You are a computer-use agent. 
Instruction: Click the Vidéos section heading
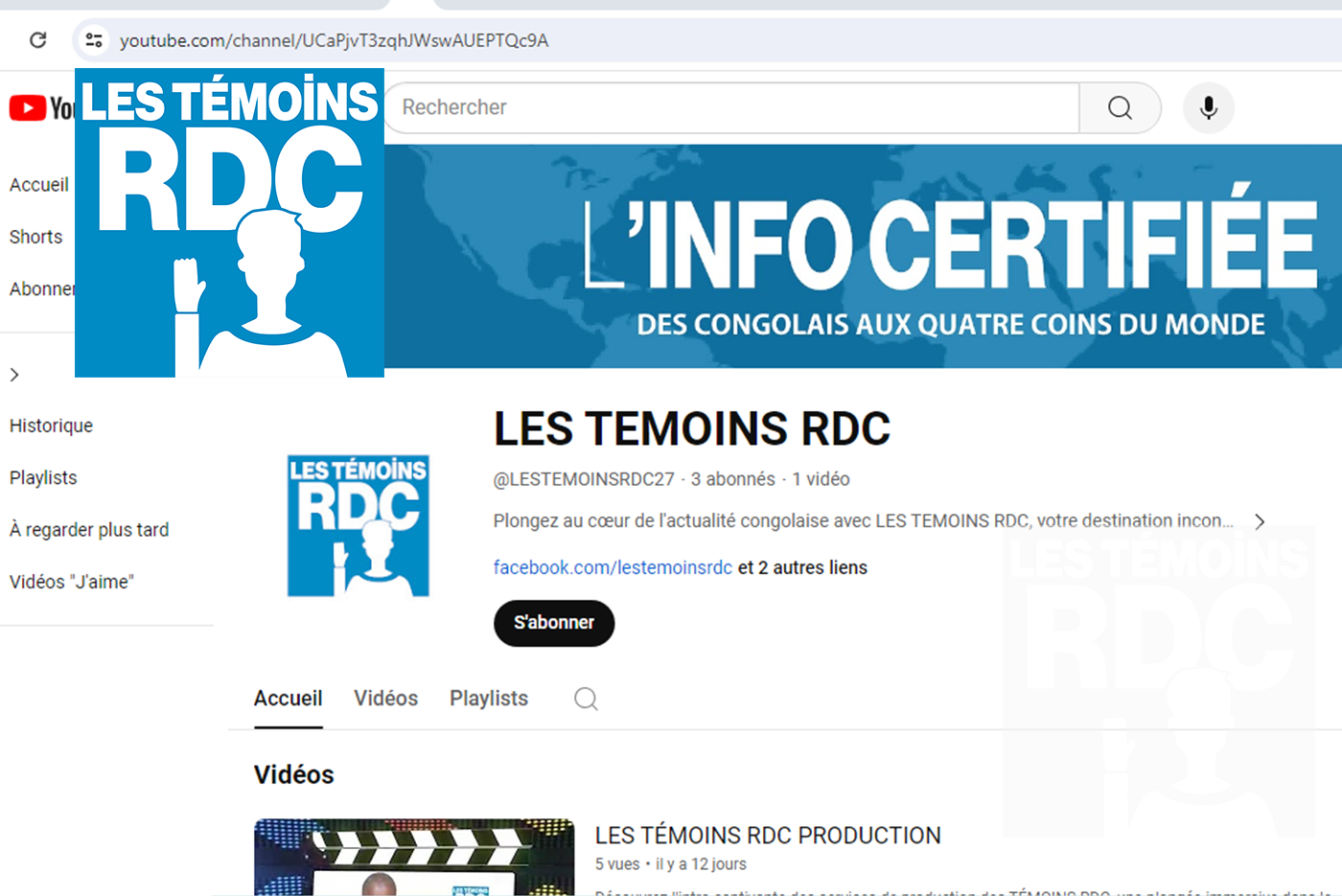[x=293, y=774]
